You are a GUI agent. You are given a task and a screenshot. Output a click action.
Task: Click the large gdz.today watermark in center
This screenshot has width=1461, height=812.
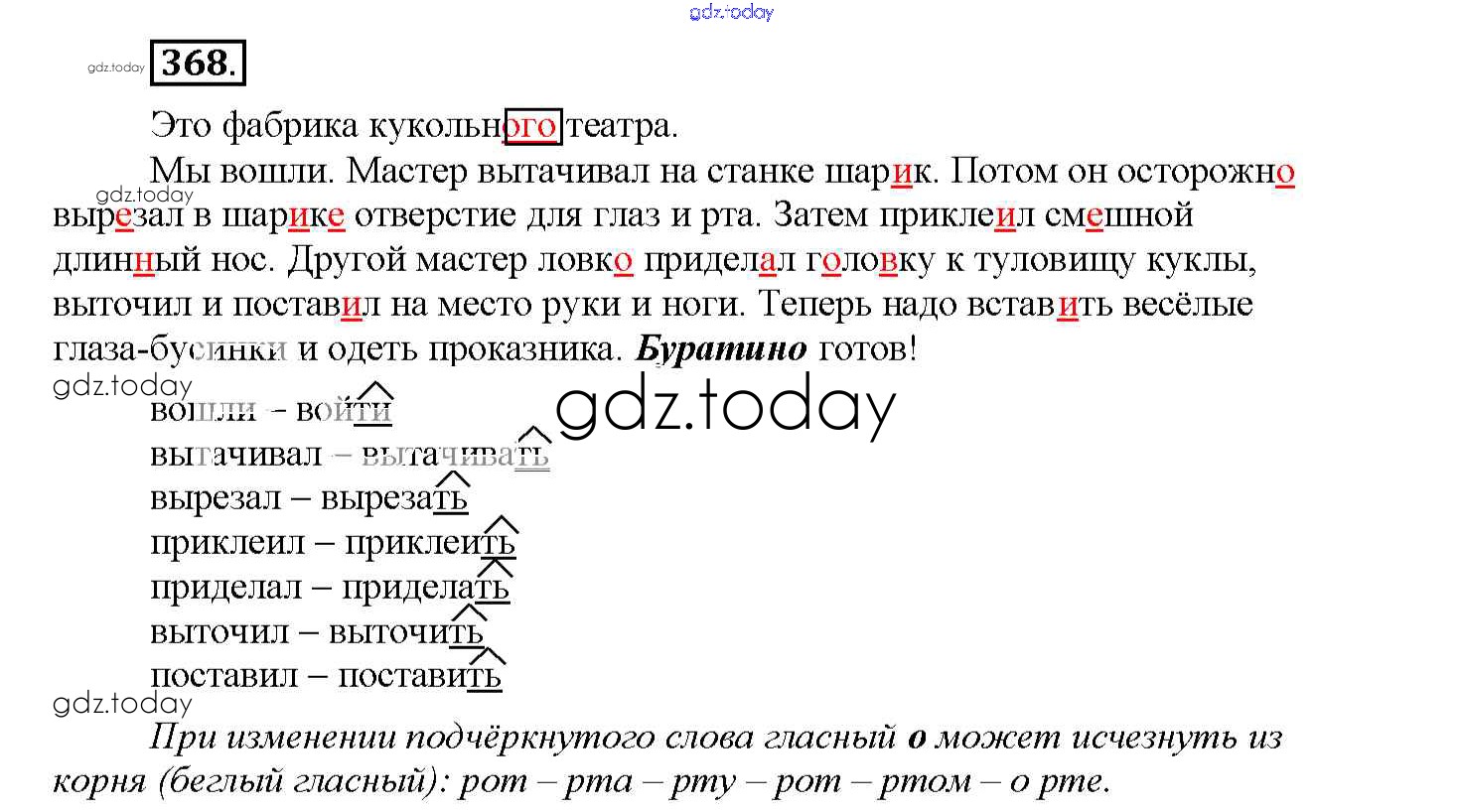(725, 407)
